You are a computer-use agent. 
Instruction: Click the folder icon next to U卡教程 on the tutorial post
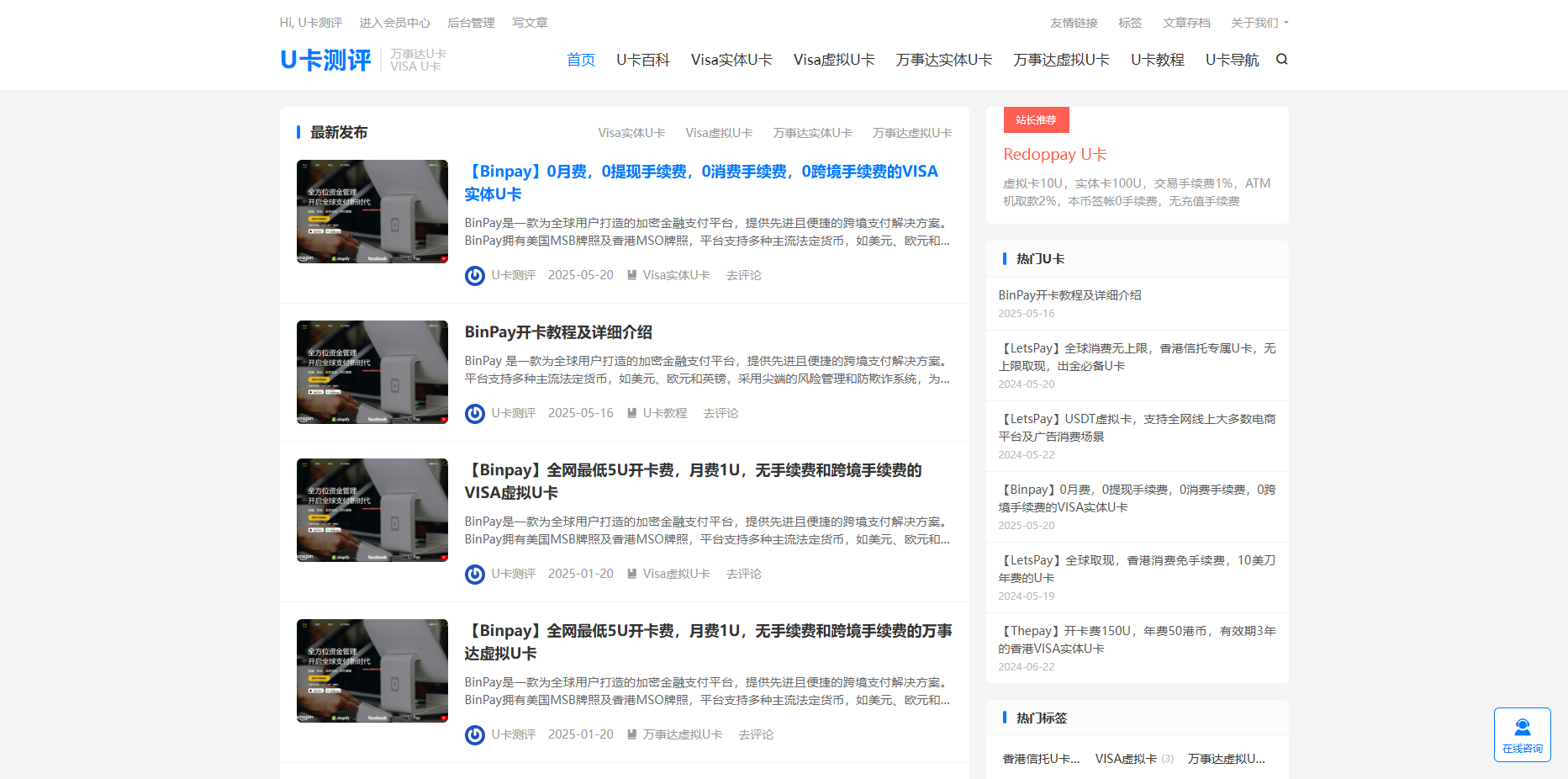coord(631,412)
